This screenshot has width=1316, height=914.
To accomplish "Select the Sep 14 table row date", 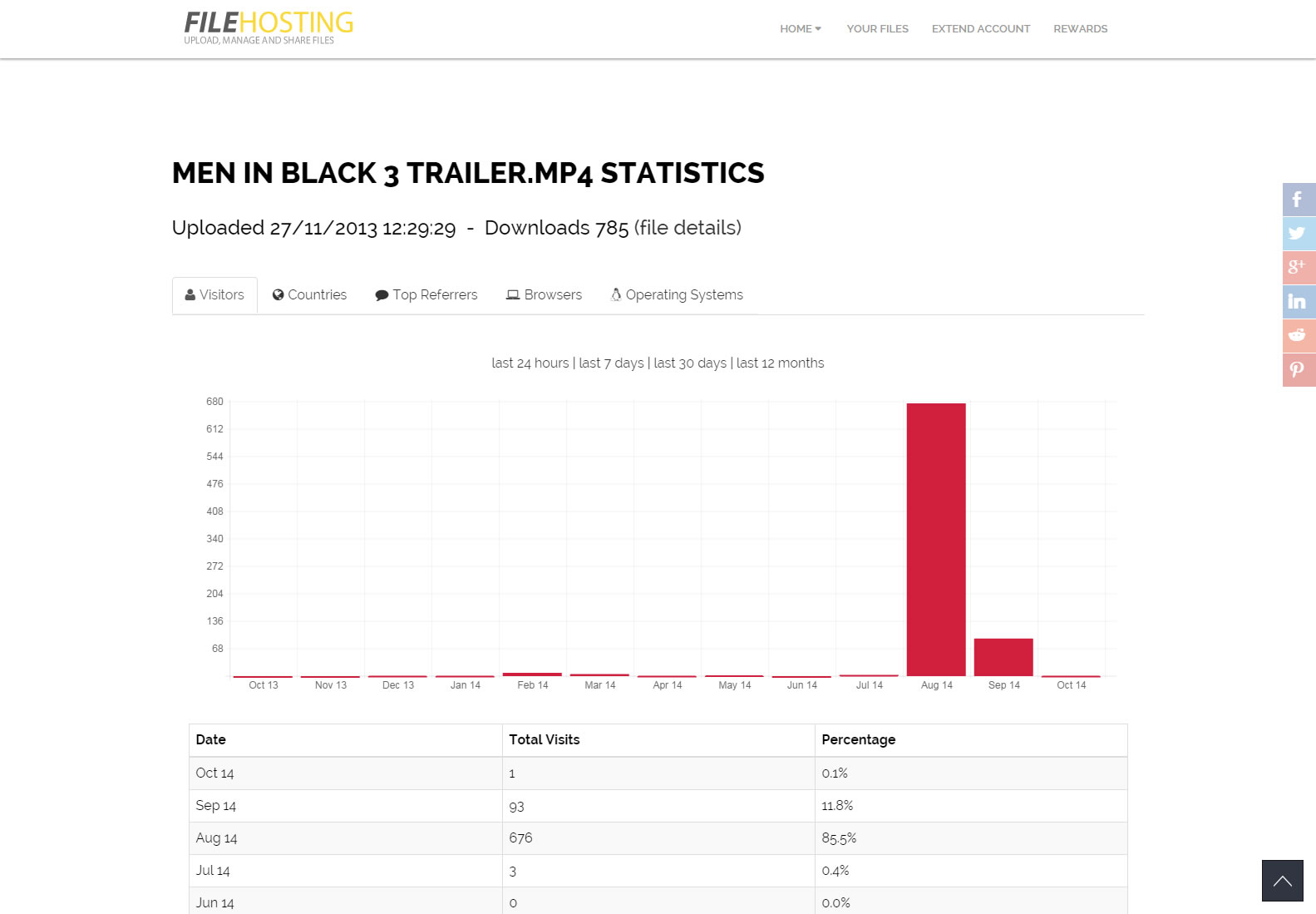I will coord(216,806).
